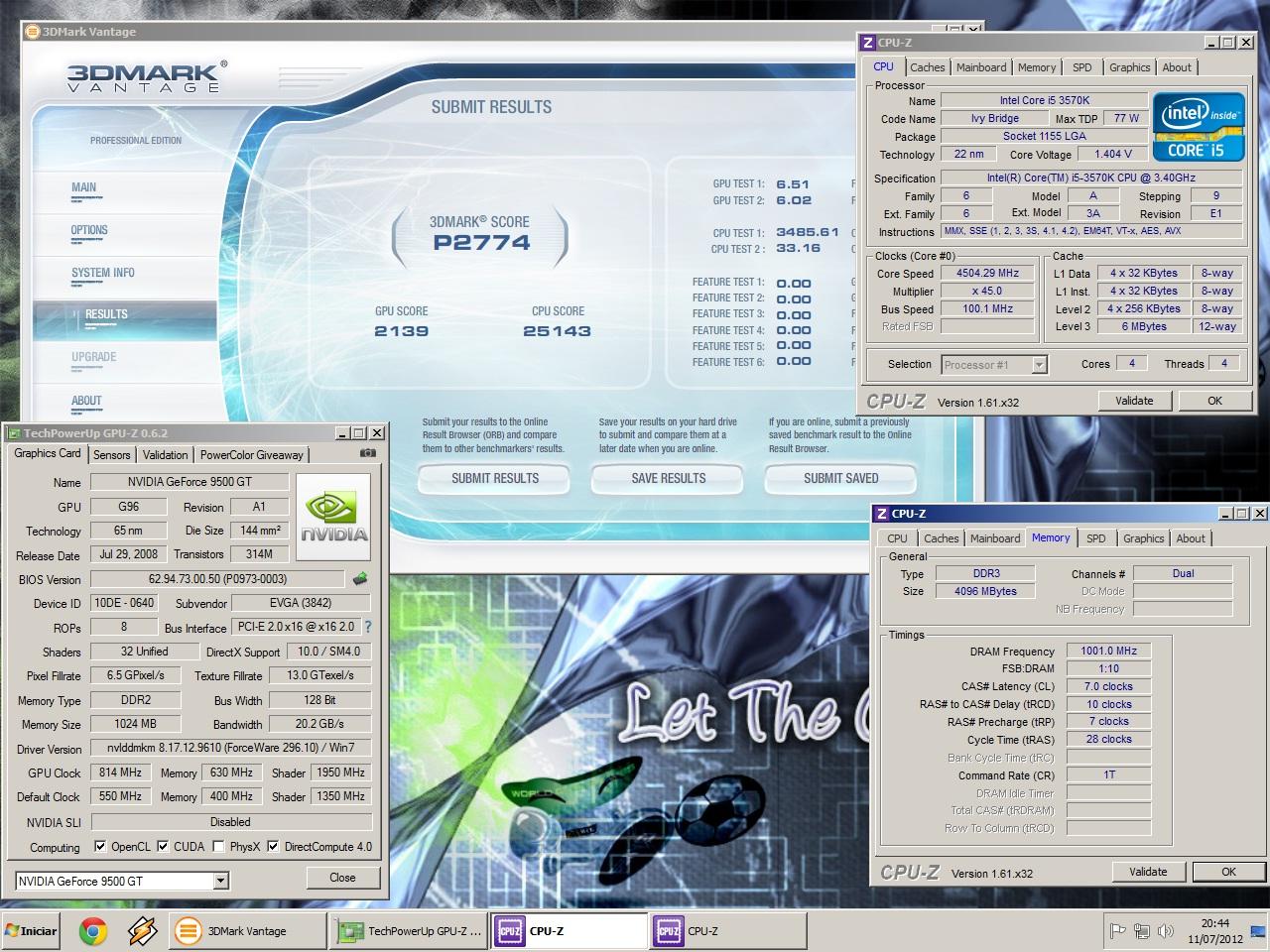Click the CPU name Intel Core i5 3570K
Image resolution: width=1270 pixels, height=952 pixels.
point(1044,100)
